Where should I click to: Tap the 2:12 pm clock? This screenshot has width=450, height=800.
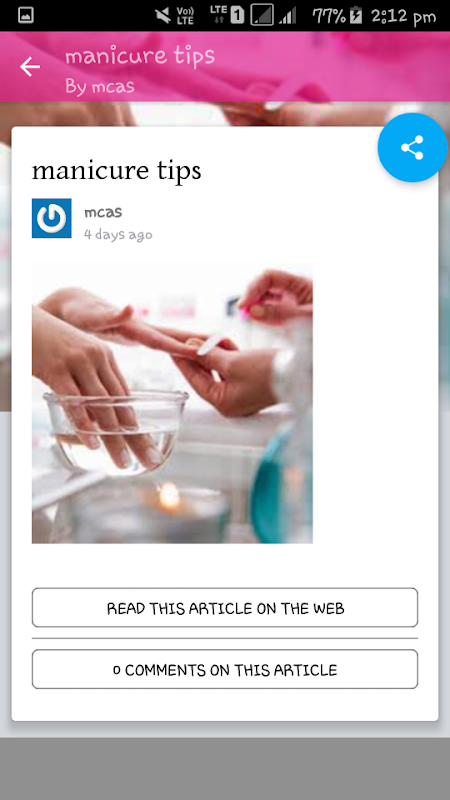404,16
